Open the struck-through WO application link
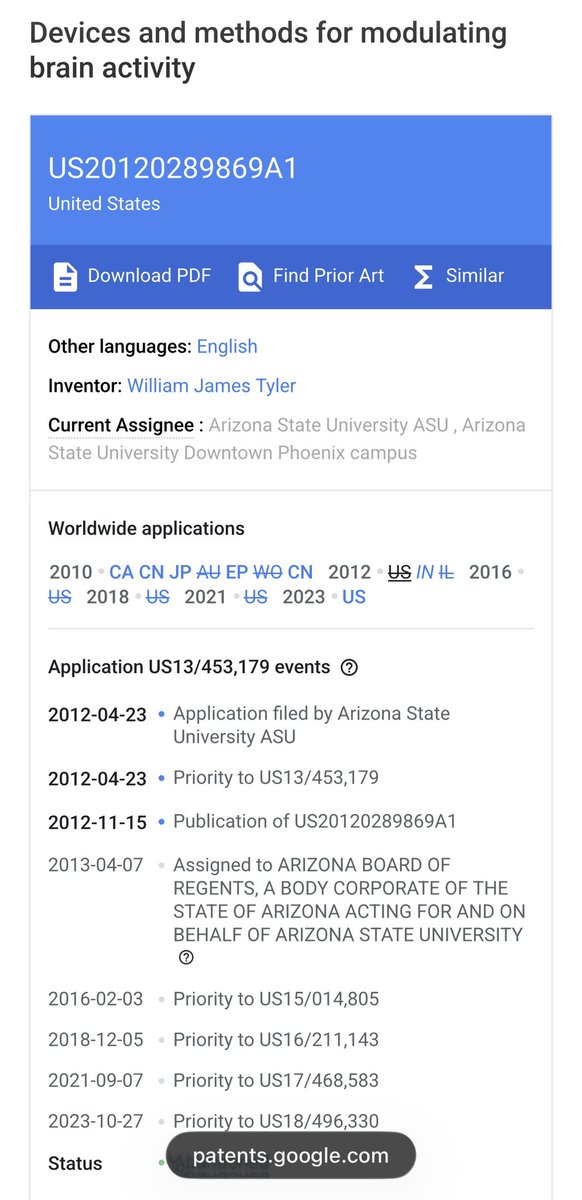 click(268, 572)
